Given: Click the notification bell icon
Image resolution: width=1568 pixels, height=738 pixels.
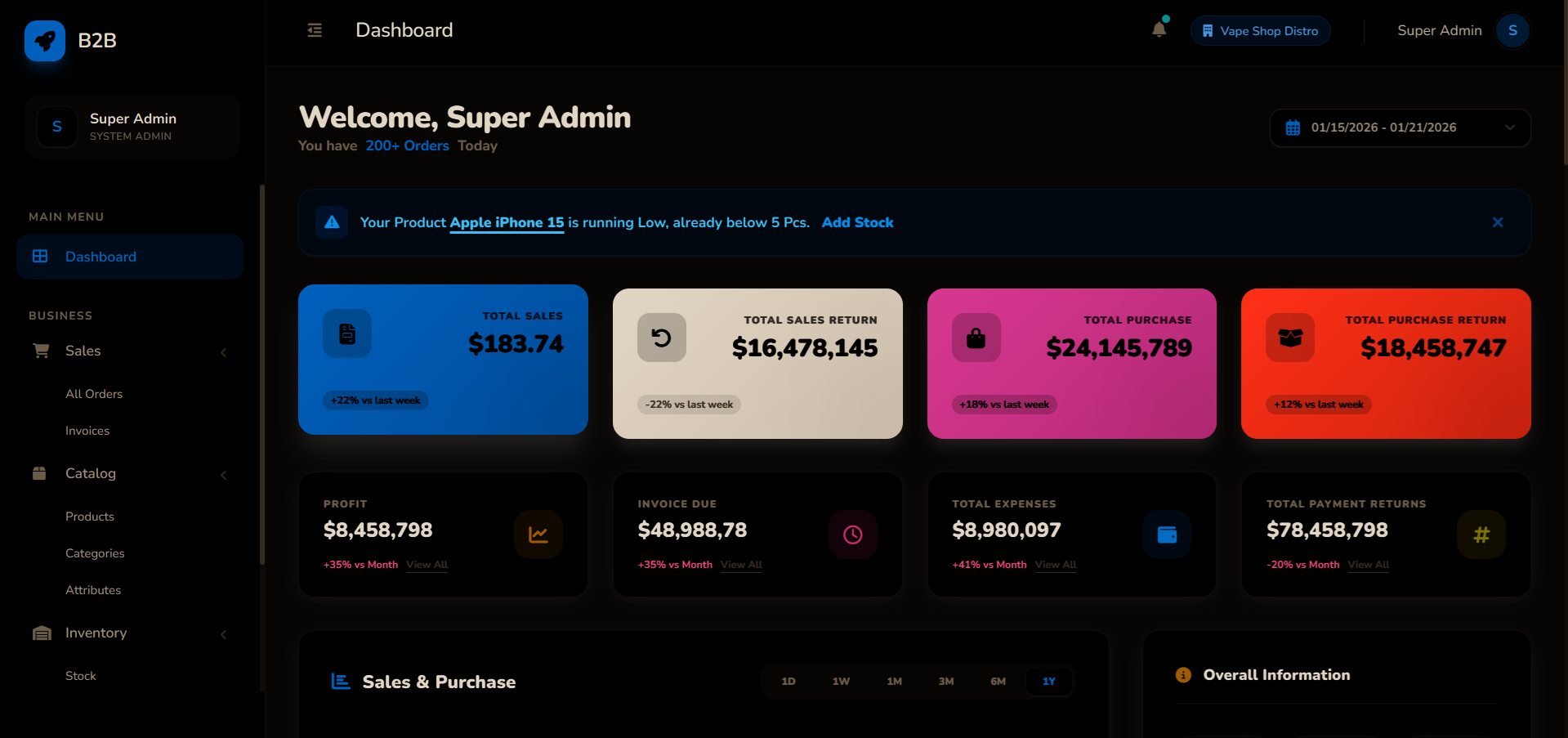Looking at the screenshot, I should click(1159, 30).
